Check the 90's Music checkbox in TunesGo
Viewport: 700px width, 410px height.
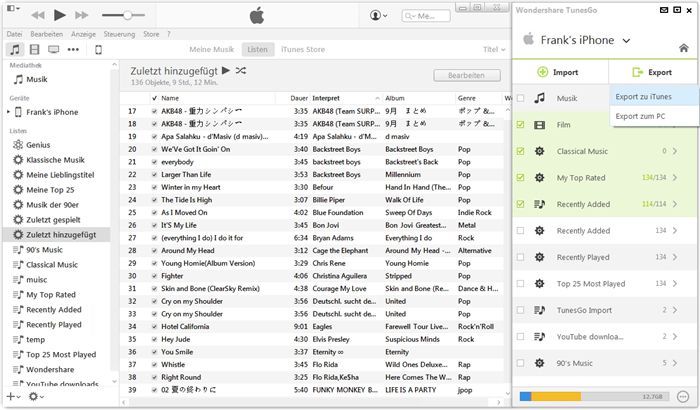(x=521, y=363)
